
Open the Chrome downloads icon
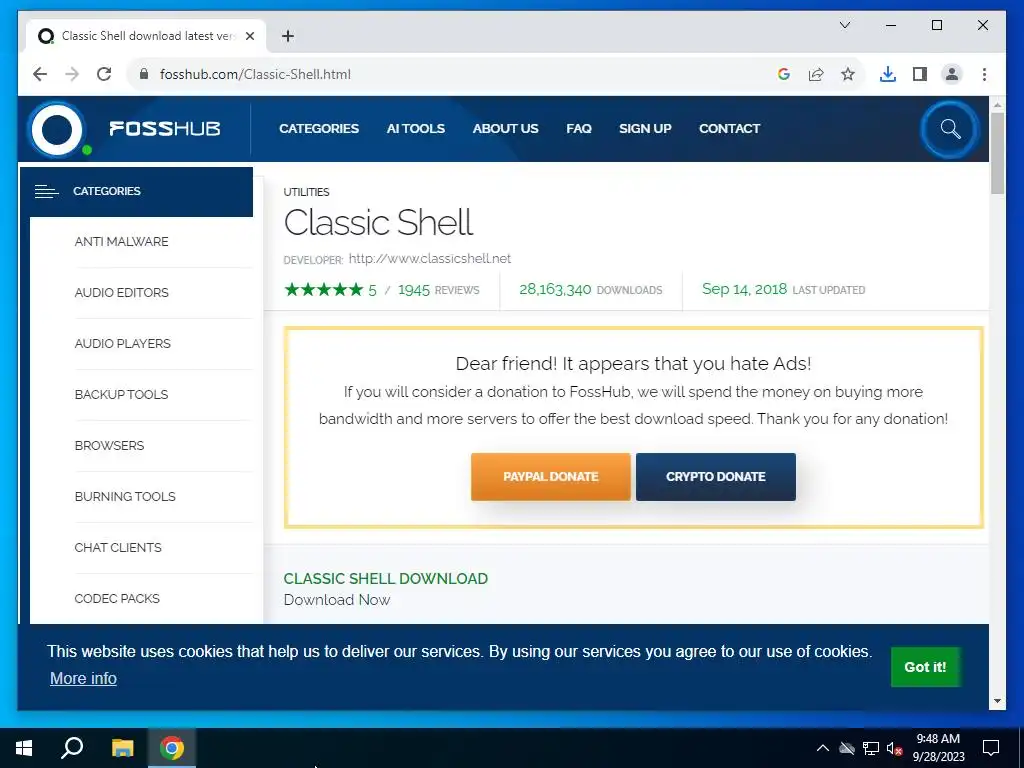888,74
